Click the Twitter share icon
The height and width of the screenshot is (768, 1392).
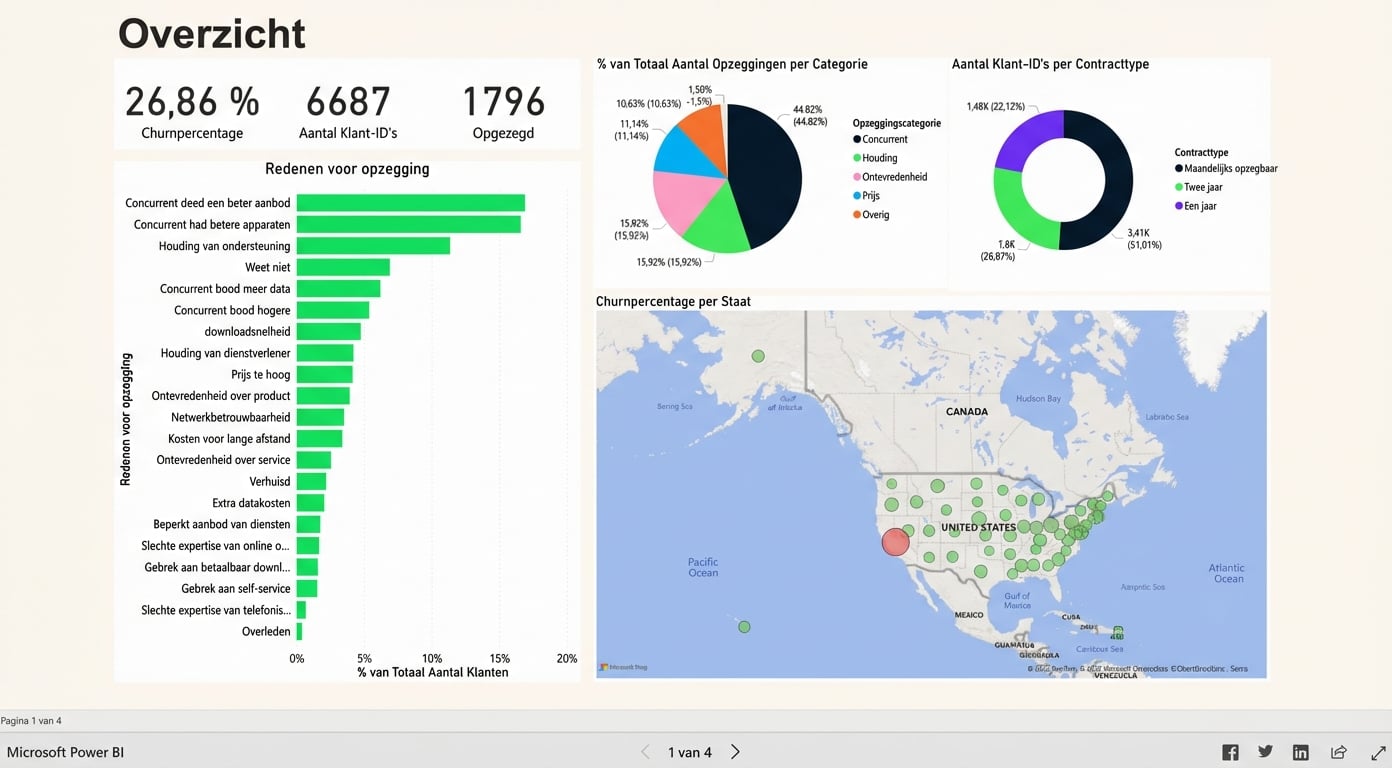1265,752
